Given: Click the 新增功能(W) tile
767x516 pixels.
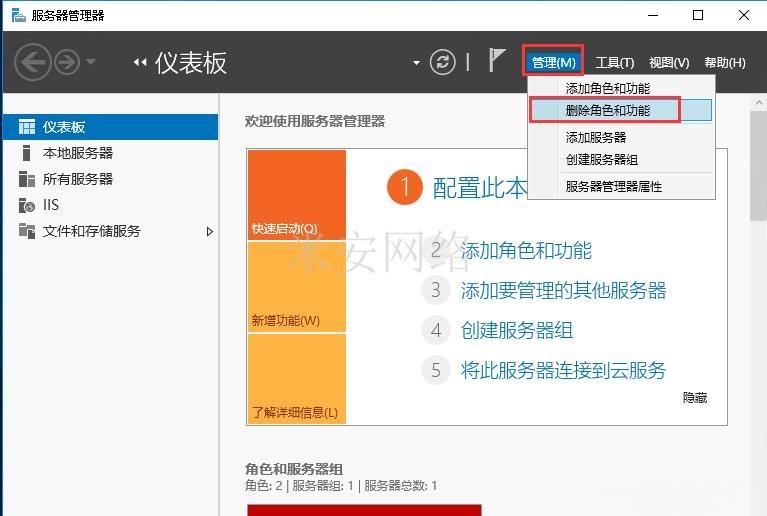Looking at the screenshot, I should click(x=297, y=287).
